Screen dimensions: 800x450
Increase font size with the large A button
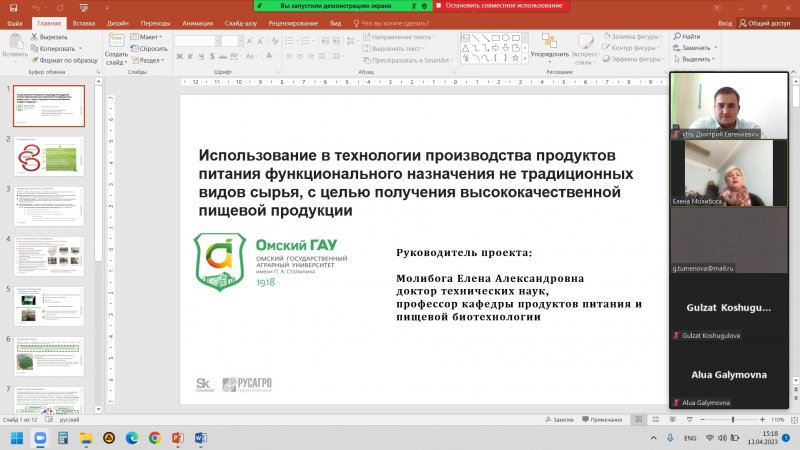click(x=249, y=41)
